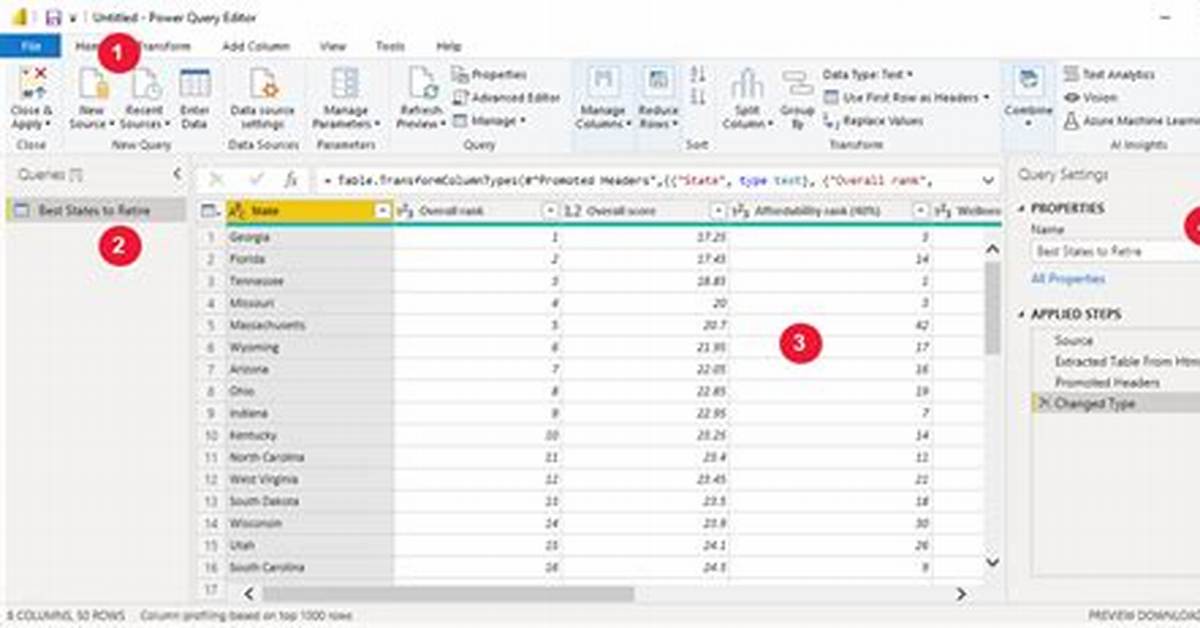1200x628 pixels.
Task: Open Use First Row as Headers dropdown
Action: [907, 98]
